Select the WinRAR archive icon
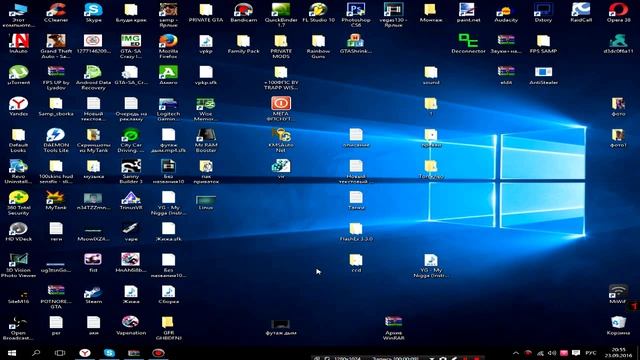The image size is (640, 360). pos(393,328)
